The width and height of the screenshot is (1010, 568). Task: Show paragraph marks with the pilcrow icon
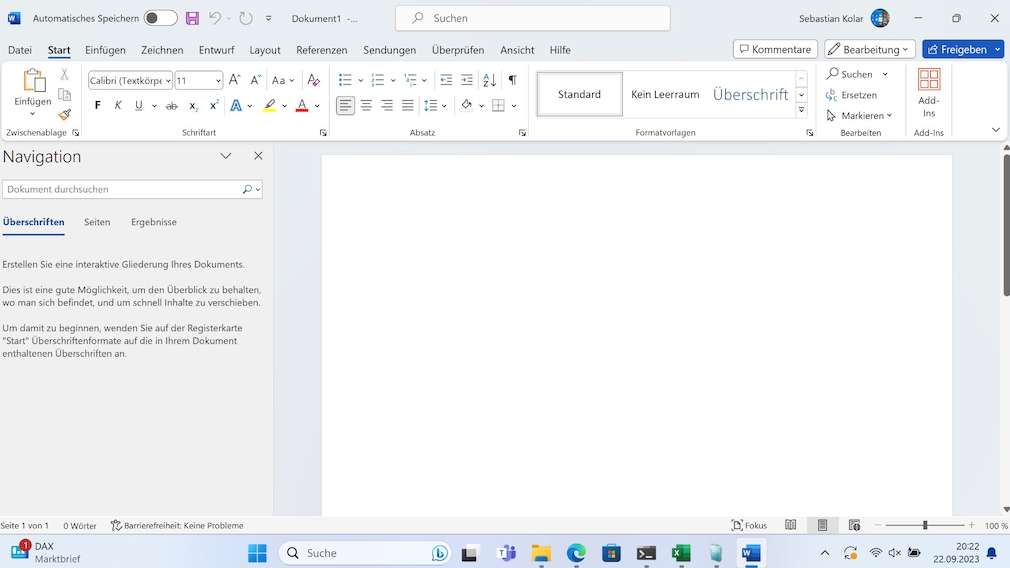(512, 80)
